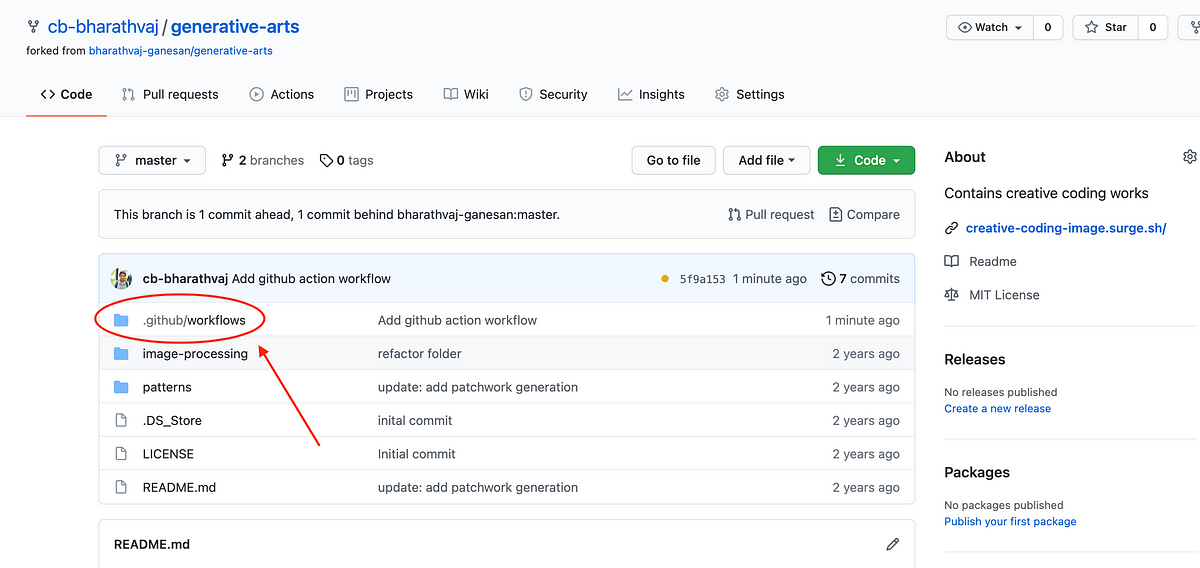Open the green Code dropdown
Image resolution: width=1200 pixels, height=568 pixels.
866,160
